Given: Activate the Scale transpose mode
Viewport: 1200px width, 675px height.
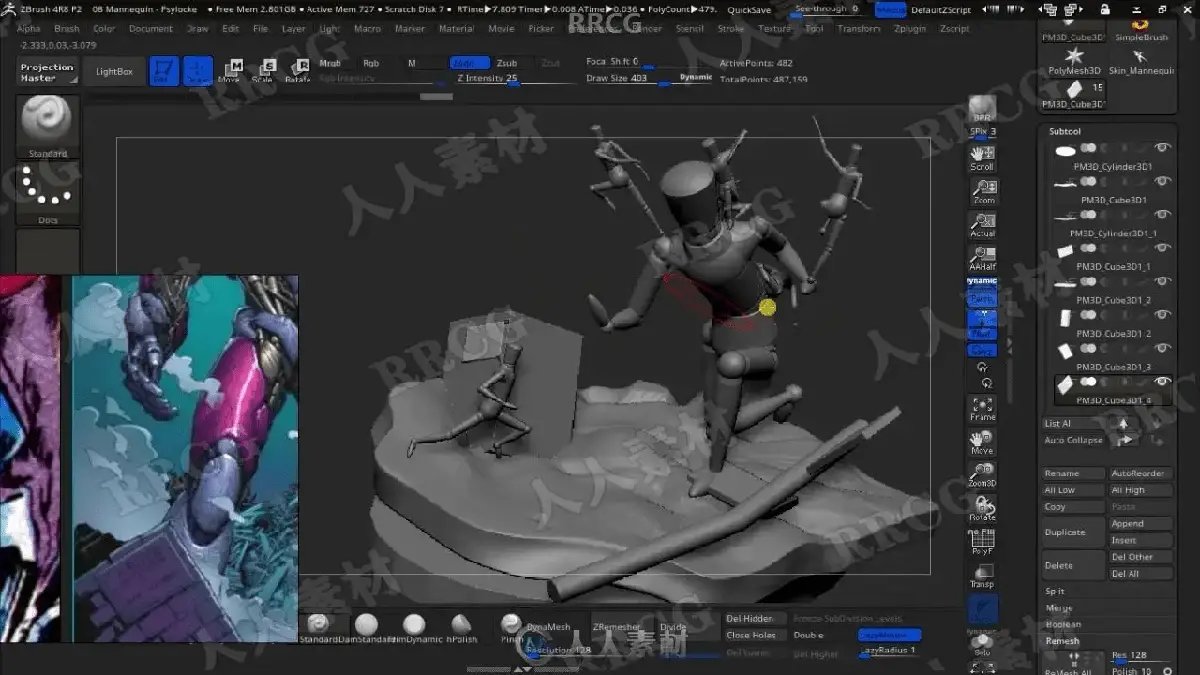Looking at the screenshot, I should point(264,70).
